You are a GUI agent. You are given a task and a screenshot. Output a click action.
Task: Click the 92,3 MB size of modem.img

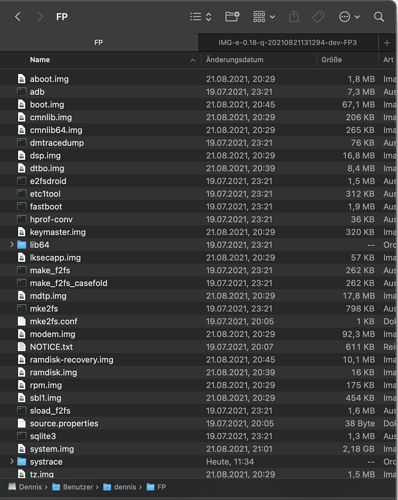(358, 334)
